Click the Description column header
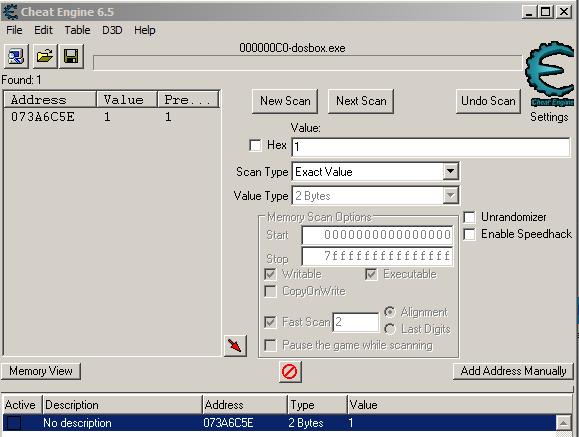The width and height of the screenshot is (579, 437). pos(122,405)
